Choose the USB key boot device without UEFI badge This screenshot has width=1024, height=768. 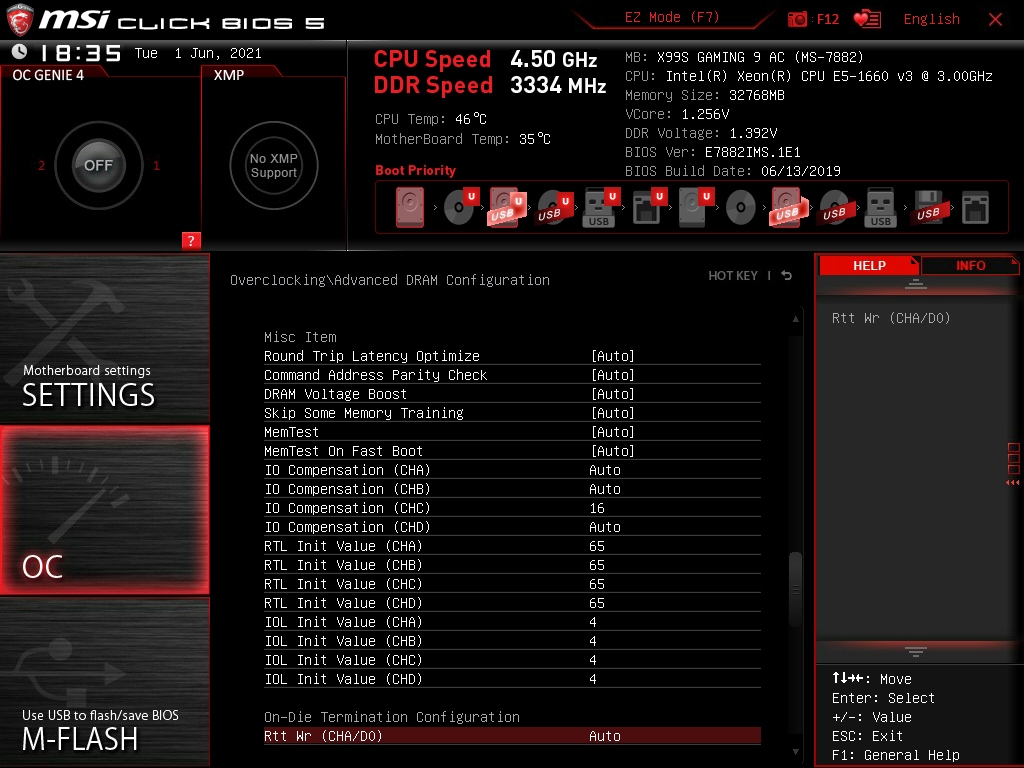[x=880, y=208]
